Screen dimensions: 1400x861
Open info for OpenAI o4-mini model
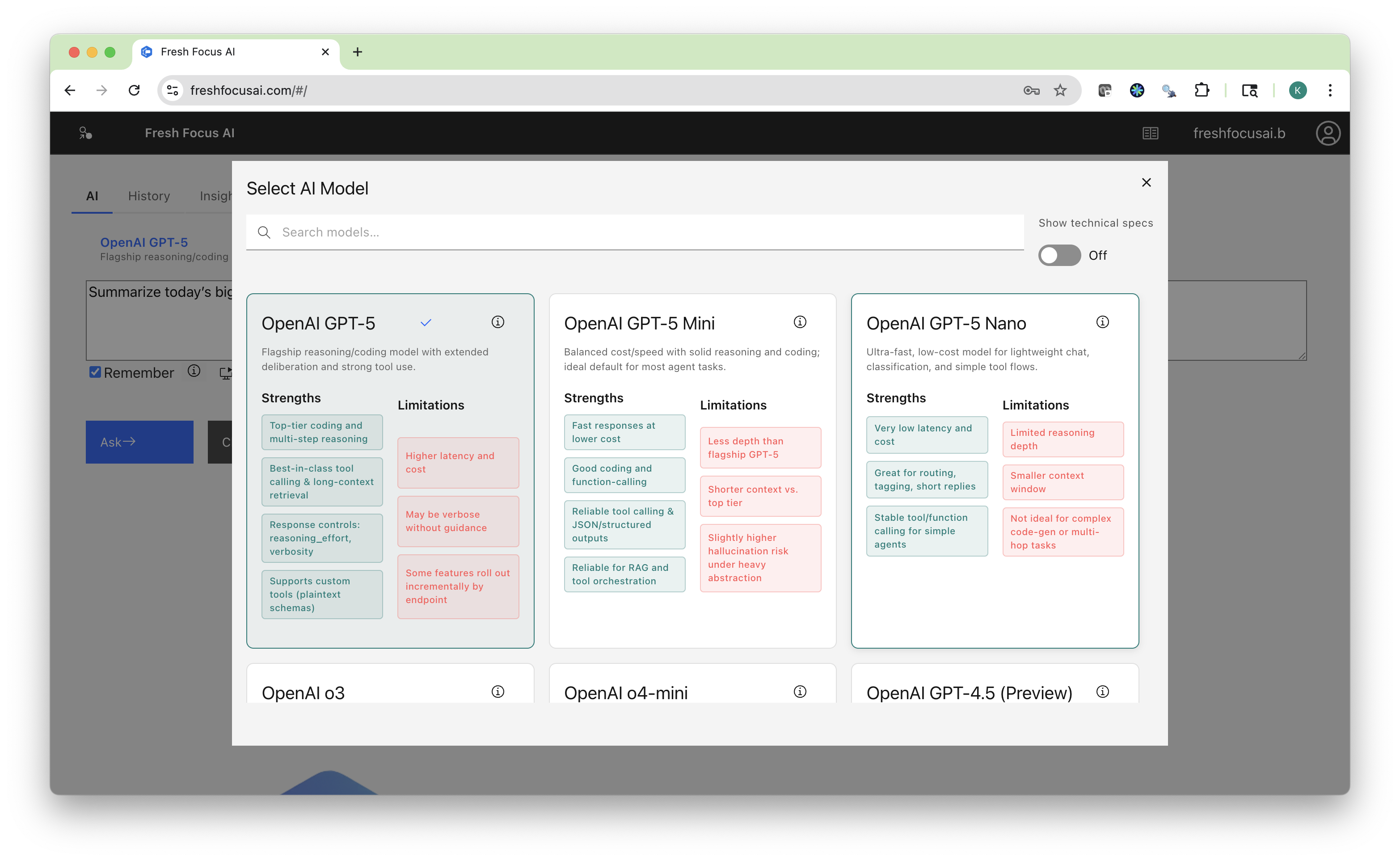pyautogui.click(x=800, y=691)
